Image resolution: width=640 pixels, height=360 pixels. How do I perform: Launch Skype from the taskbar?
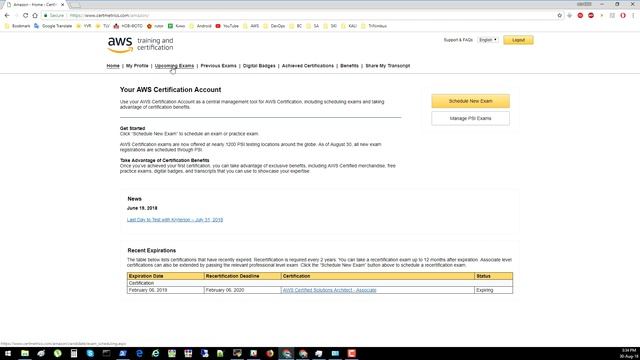coord(90,353)
